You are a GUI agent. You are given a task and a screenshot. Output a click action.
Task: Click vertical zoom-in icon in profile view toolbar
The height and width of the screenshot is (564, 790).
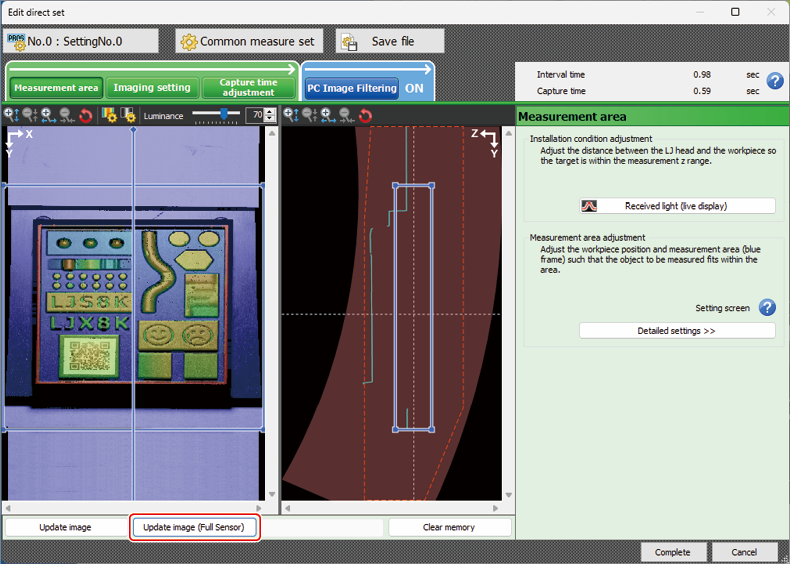click(291, 116)
